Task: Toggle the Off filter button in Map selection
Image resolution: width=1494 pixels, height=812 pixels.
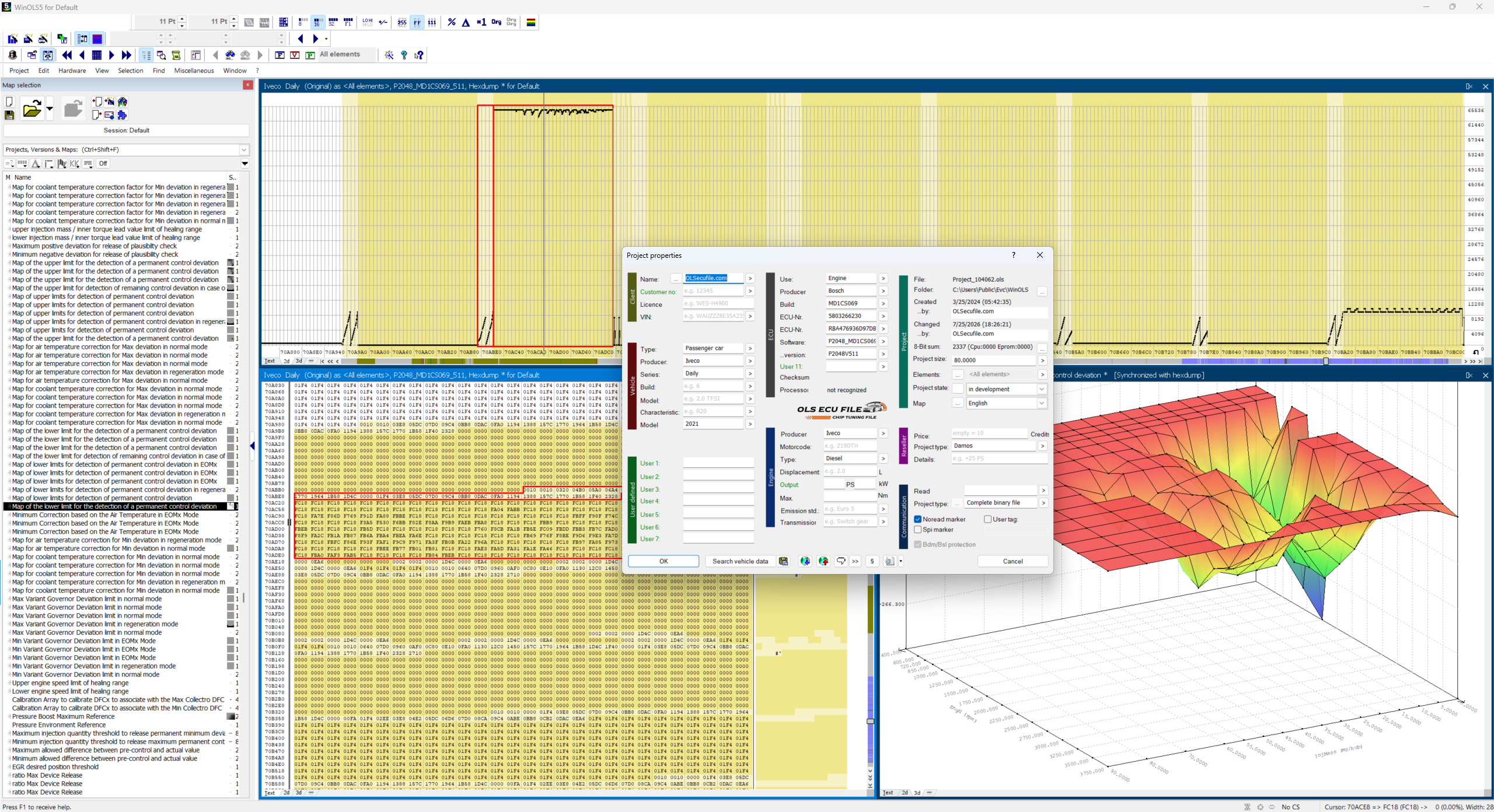Action: tap(103, 163)
